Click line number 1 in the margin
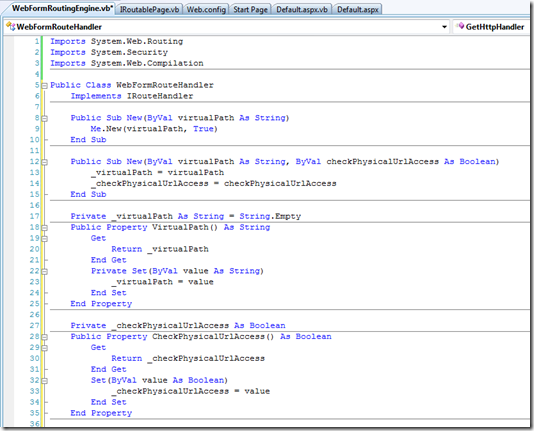Viewport: 534px width, 431px height. [x=37, y=41]
